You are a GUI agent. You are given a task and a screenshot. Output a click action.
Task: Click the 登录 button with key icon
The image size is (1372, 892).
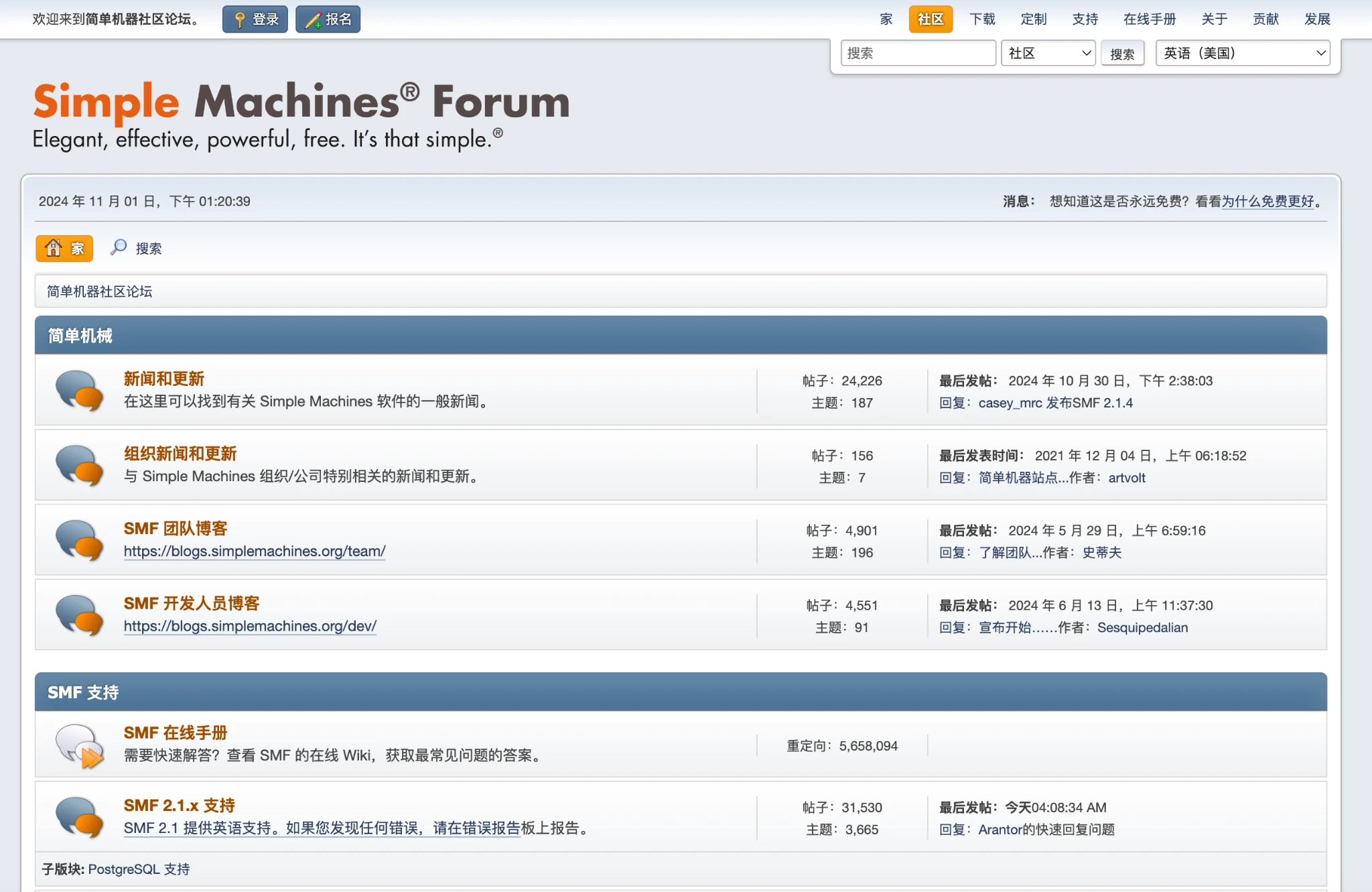coord(255,19)
